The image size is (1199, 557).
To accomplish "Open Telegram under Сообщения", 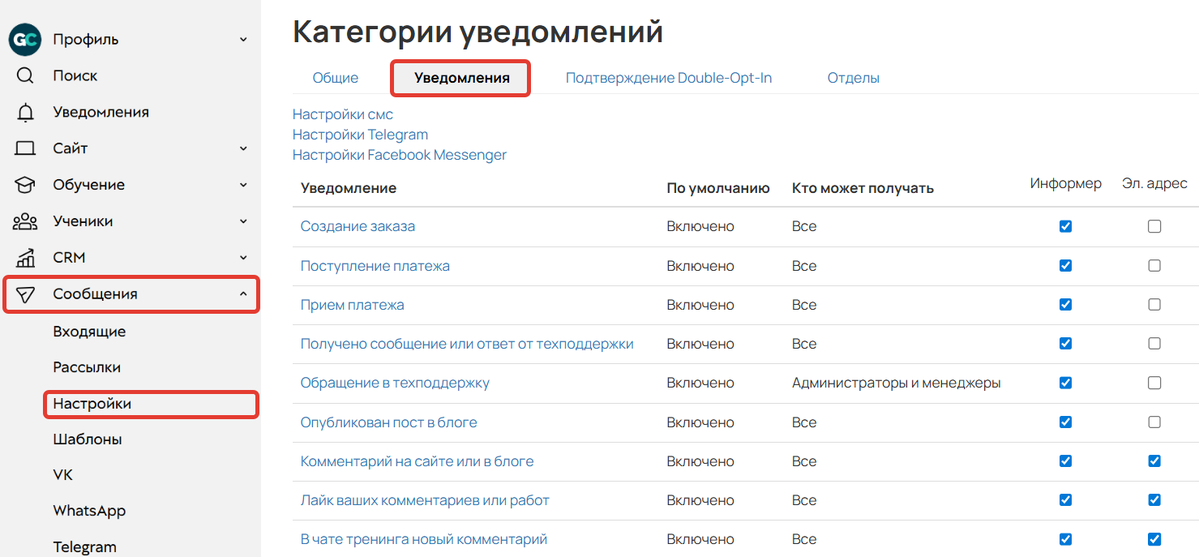I will coord(85,547).
